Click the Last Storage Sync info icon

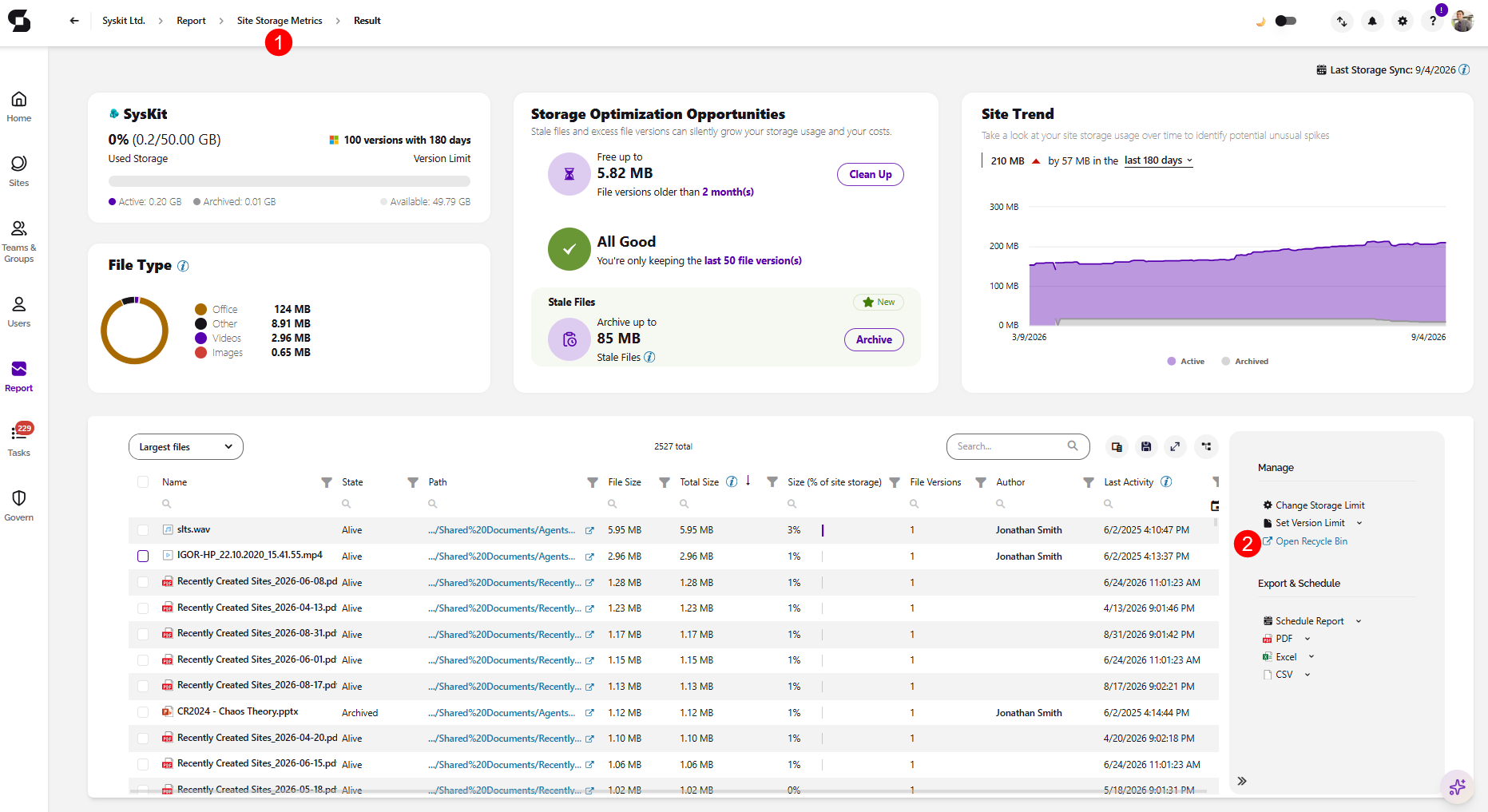[1464, 69]
